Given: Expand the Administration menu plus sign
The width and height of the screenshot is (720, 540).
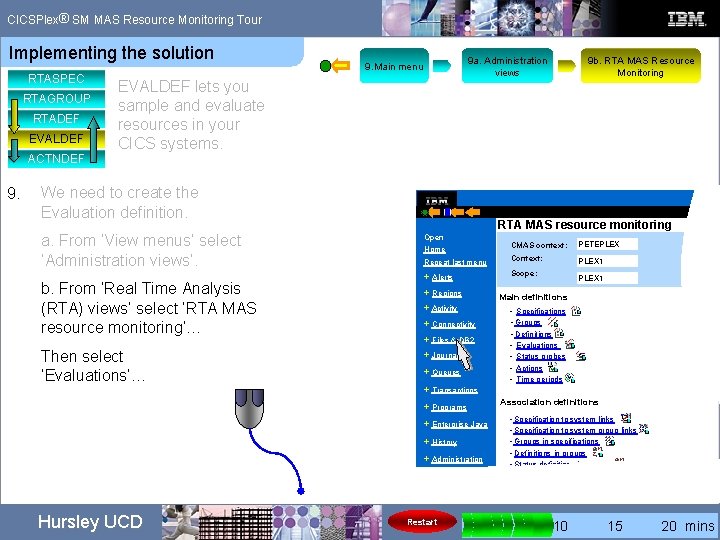Looking at the screenshot, I should (426, 459).
